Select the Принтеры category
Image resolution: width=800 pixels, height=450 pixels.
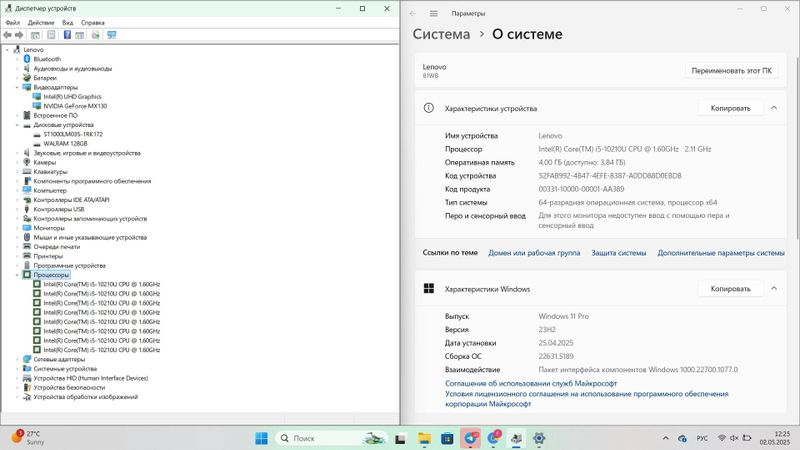(48, 256)
